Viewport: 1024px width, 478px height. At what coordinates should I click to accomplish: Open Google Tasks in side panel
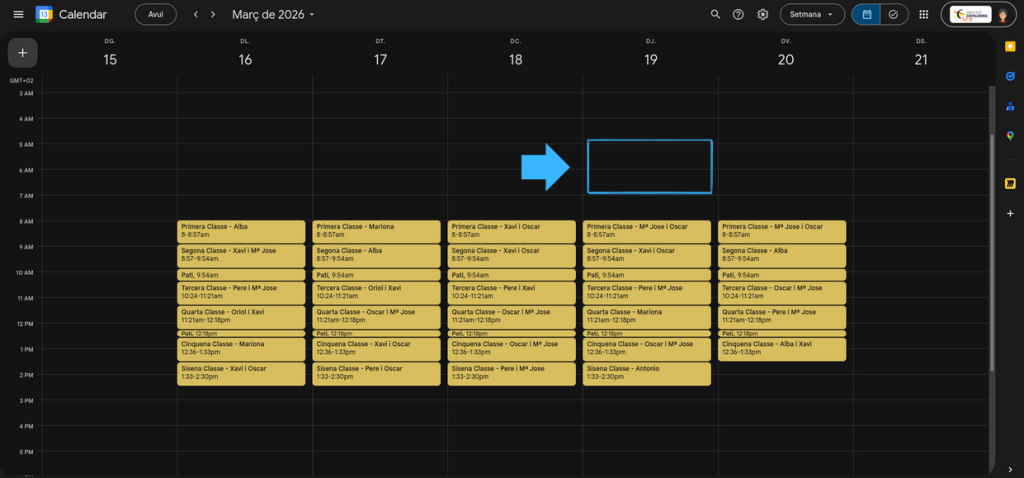[x=1010, y=76]
